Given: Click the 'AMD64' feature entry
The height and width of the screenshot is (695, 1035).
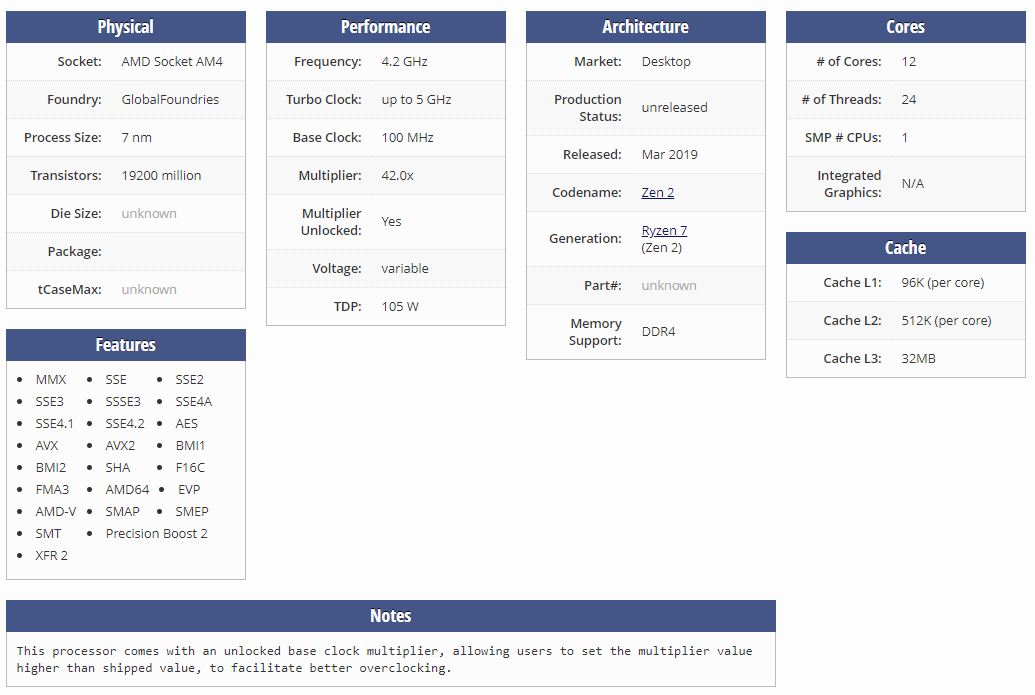Looking at the screenshot, I should pyautogui.click(x=127, y=490).
